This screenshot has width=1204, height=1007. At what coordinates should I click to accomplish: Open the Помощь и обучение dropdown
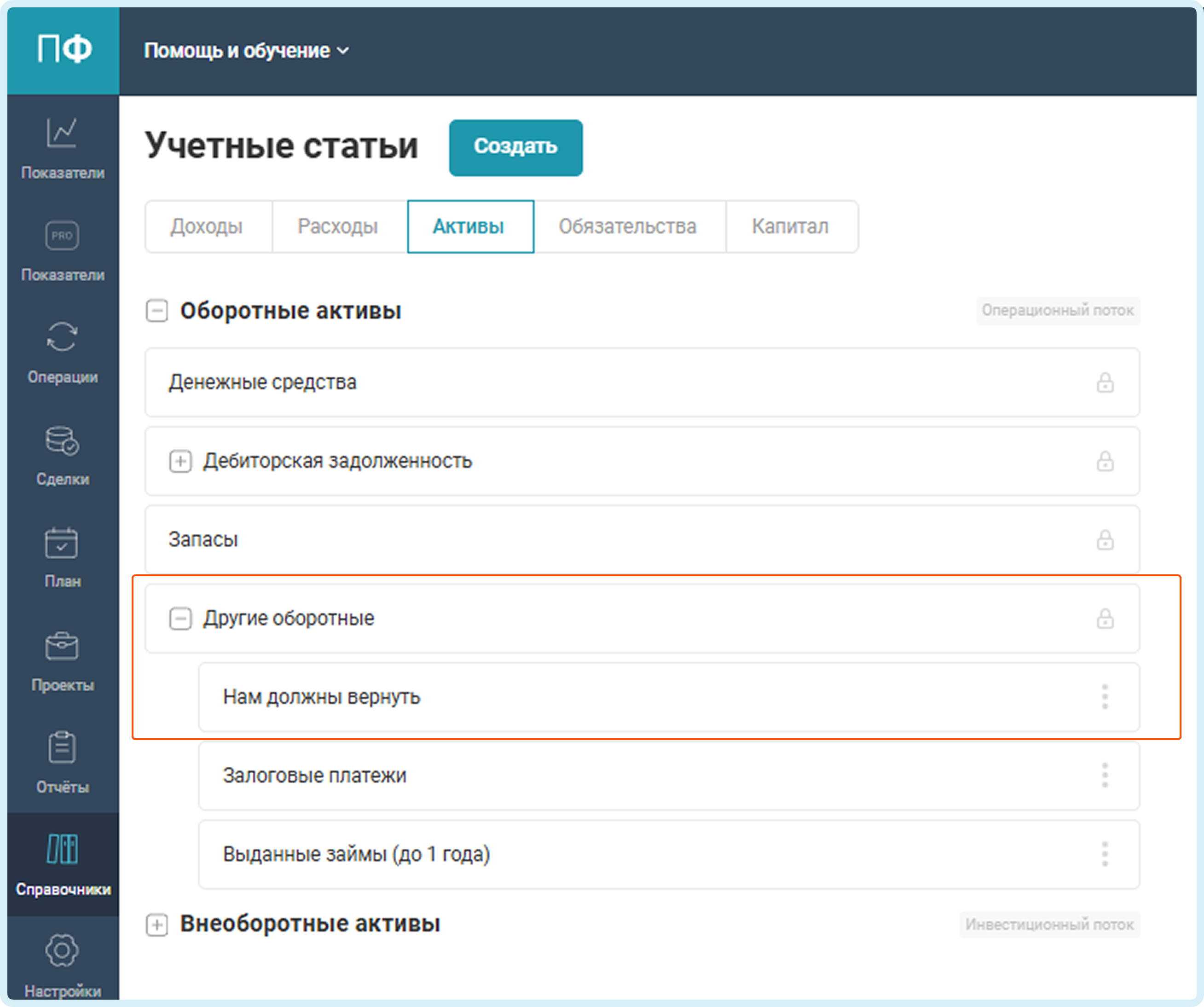(x=246, y=51)
